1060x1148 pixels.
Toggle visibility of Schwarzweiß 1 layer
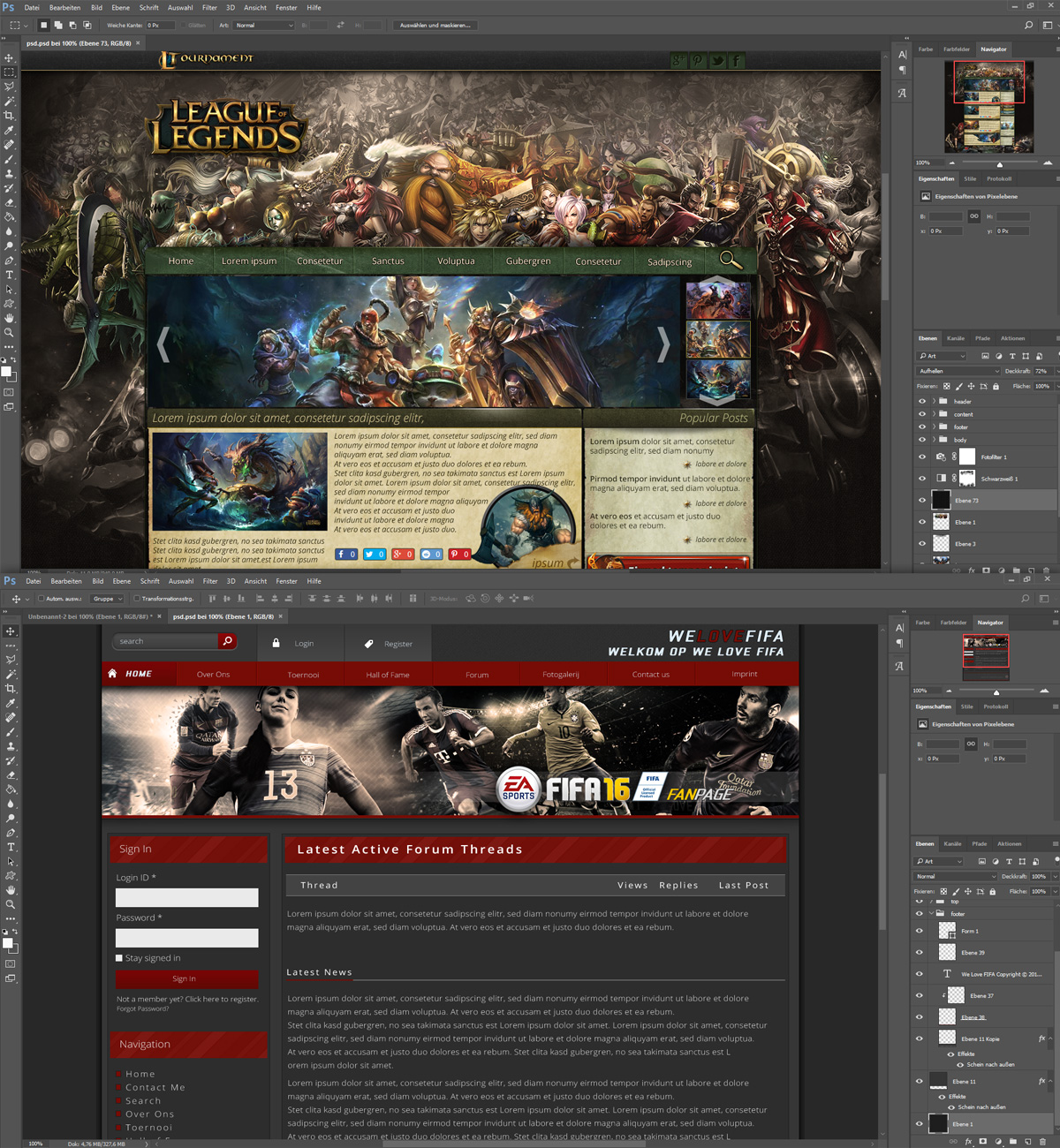(922, 479)
